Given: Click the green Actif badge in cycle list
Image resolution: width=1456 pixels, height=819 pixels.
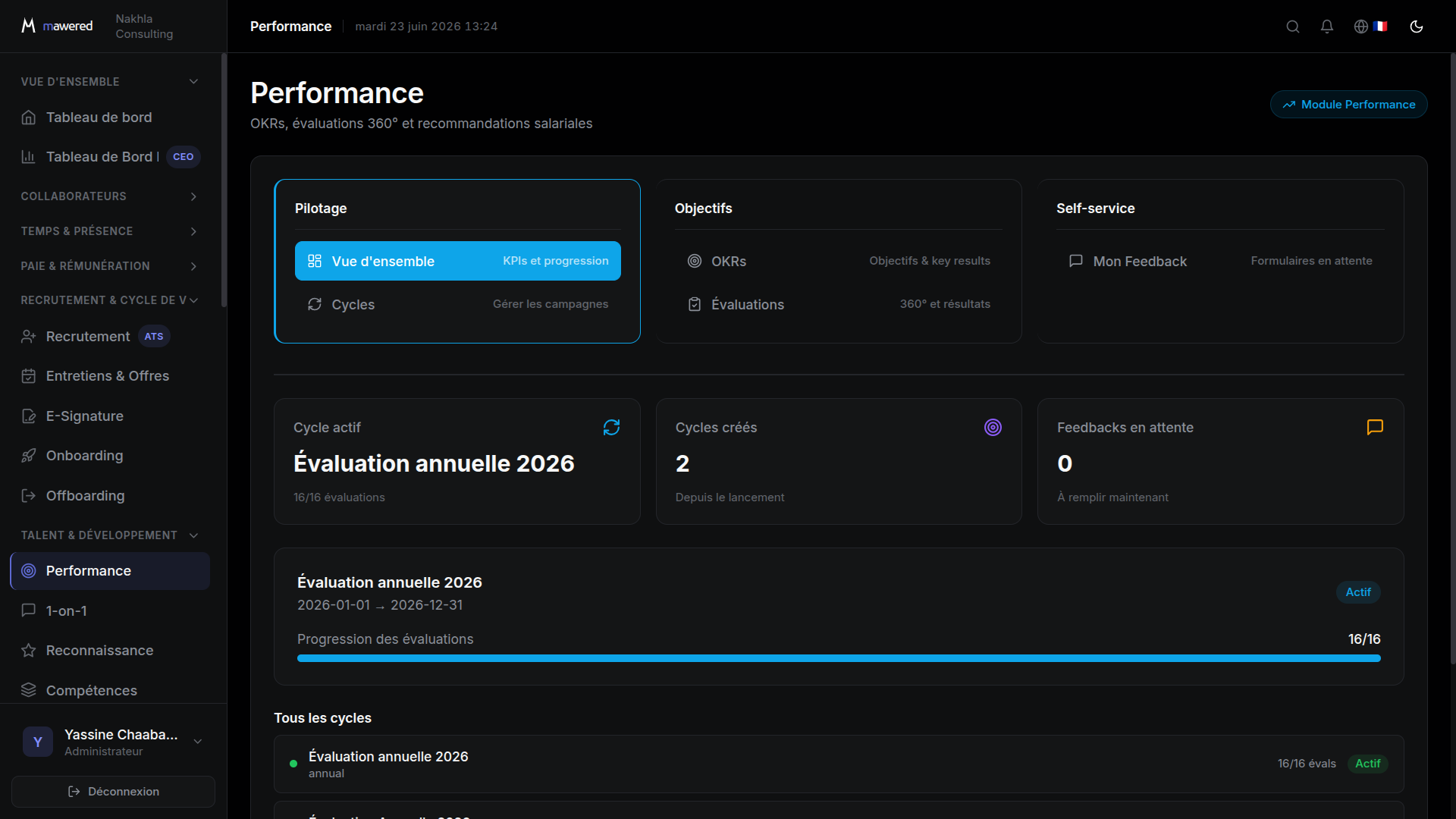Looking at the screenshot, I should [1368, 764].
